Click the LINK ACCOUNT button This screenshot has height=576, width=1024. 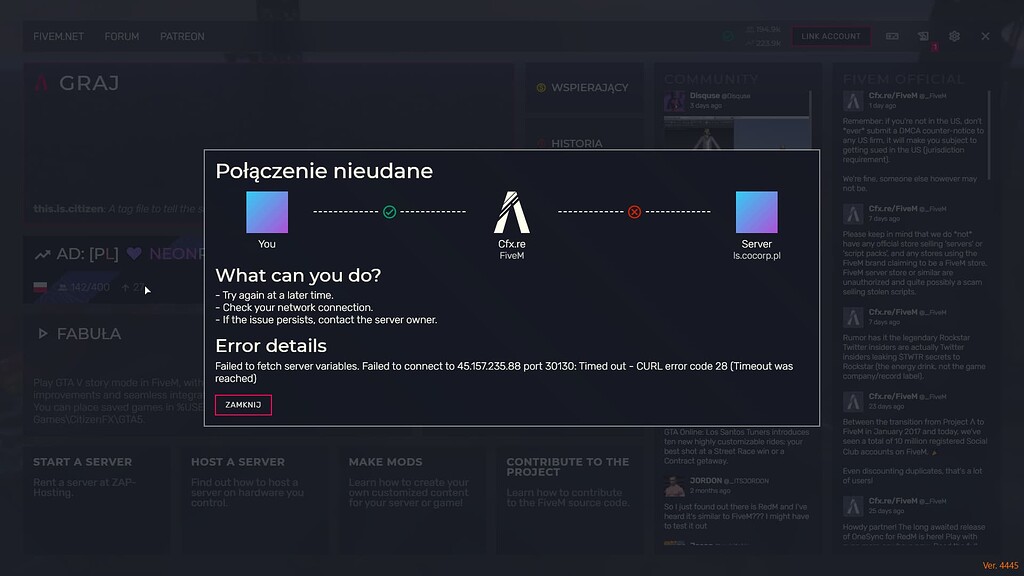830,36
